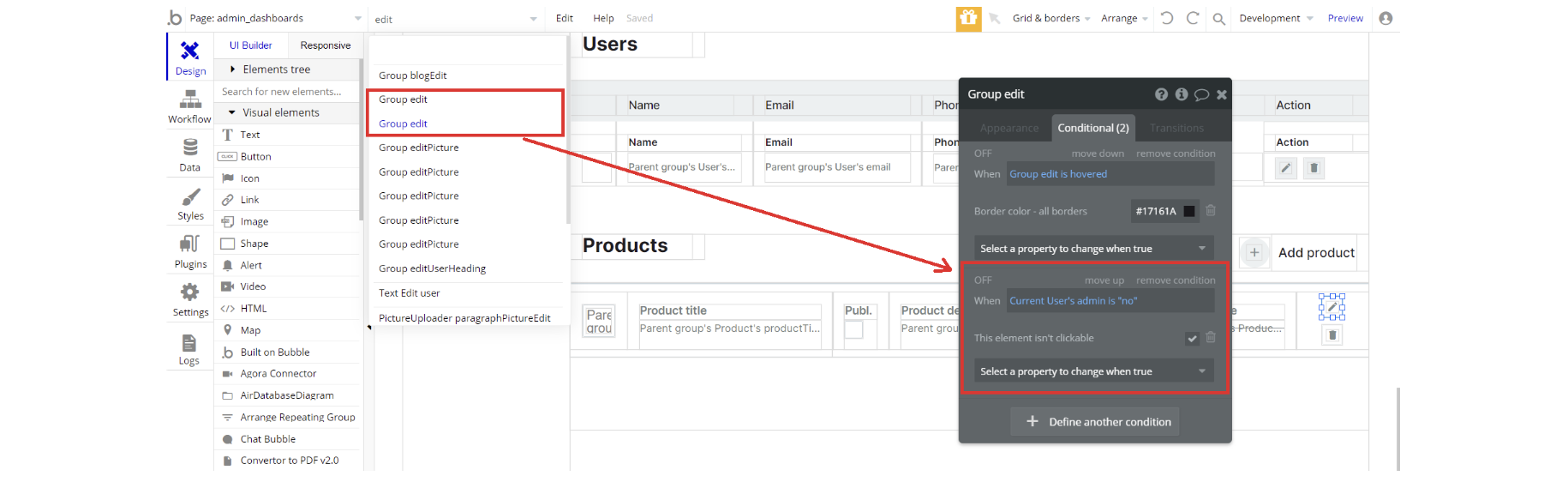
Task: Switch to the Responsive tab
Action: click(325, 45)
